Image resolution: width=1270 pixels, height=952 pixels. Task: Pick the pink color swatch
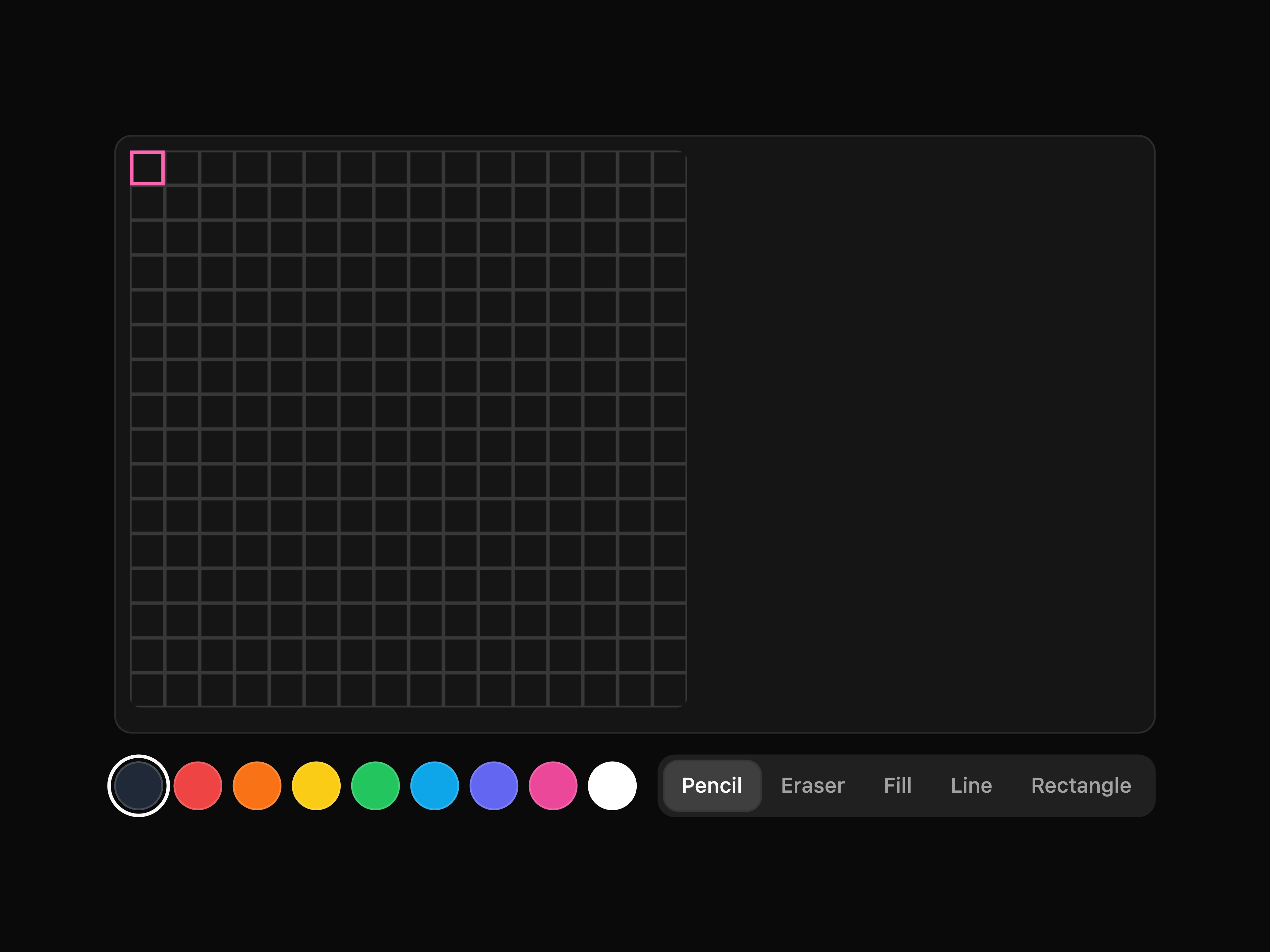click(553, 786)
